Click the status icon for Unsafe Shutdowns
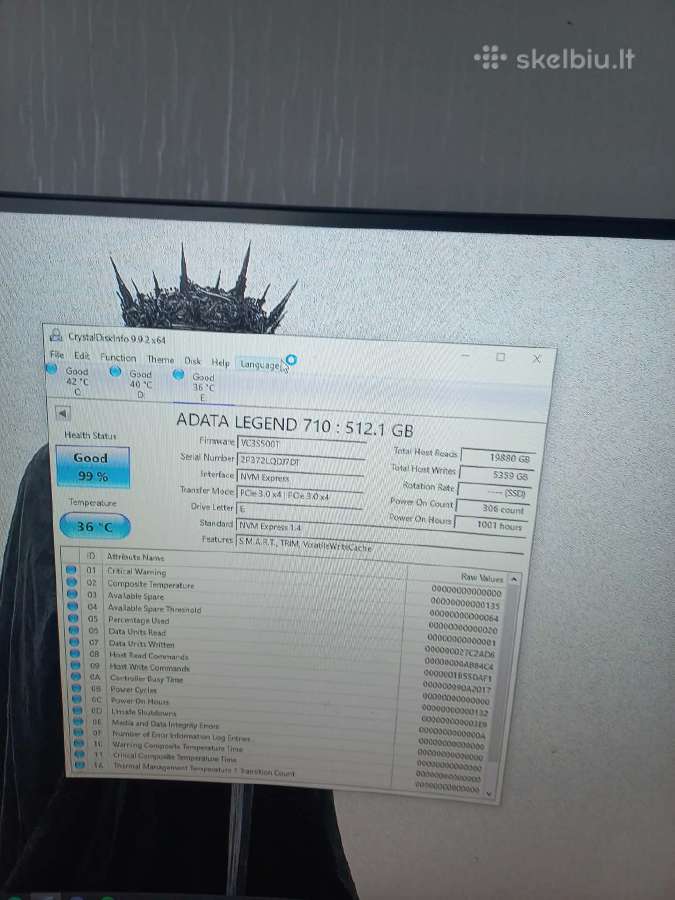 pos(77,709)
